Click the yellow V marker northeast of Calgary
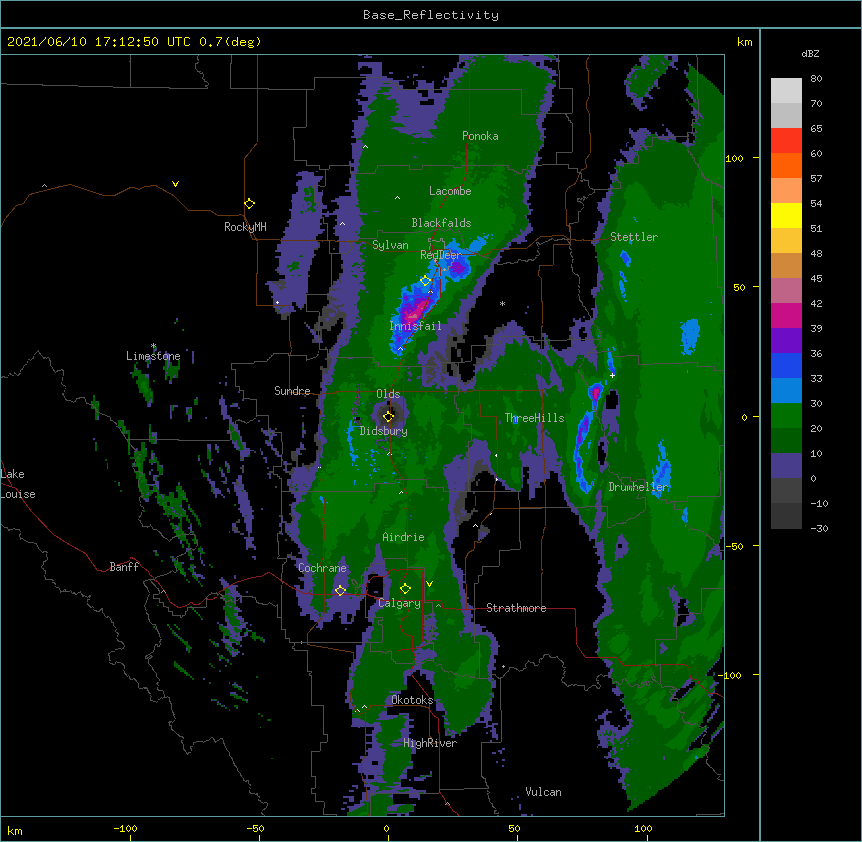 point(429,584)
